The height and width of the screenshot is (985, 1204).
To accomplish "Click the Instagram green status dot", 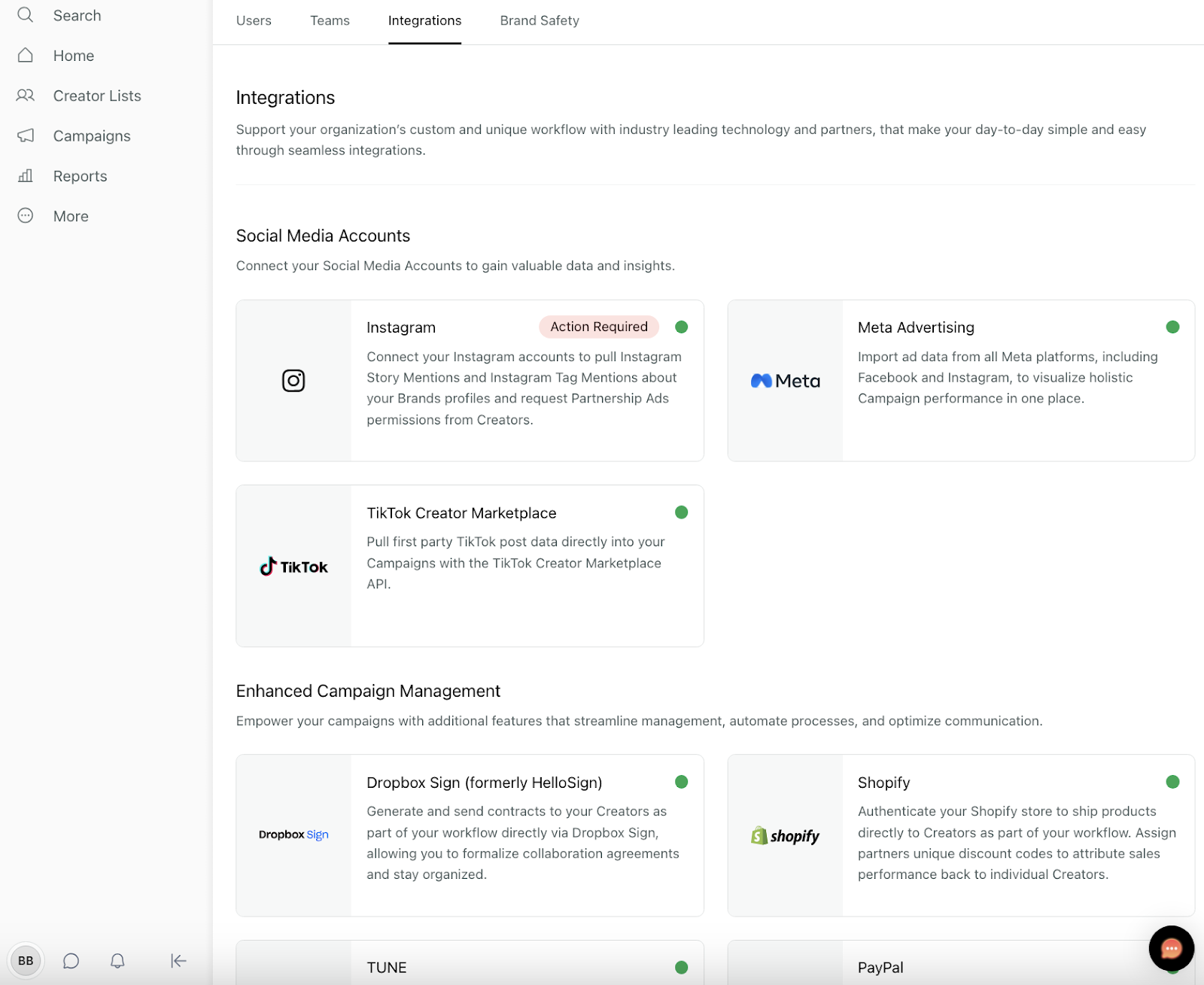I will [682, 327].
